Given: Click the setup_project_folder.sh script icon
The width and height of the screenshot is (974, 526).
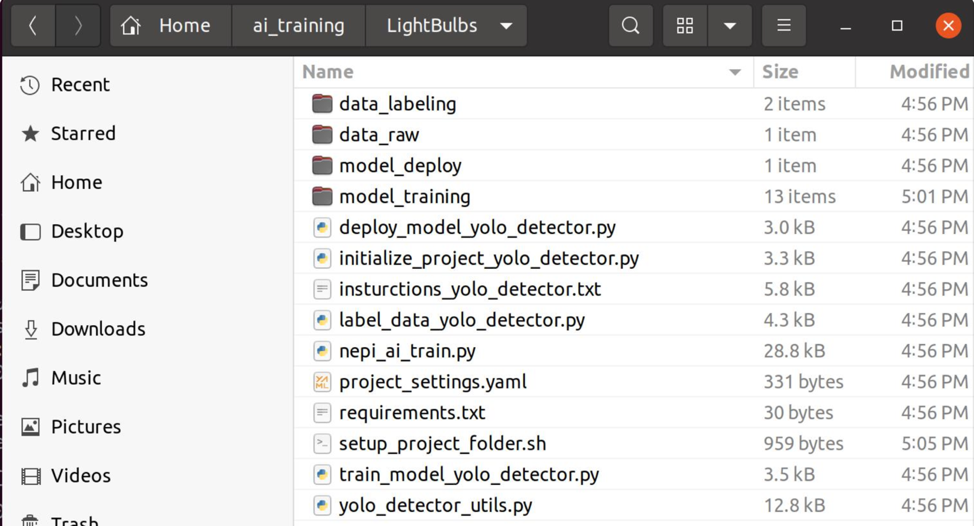Looking at the screenshot, I should 322,444.
